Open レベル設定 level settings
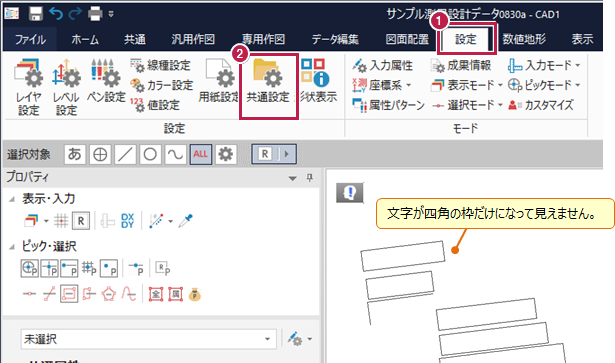Screen dimensions: 615x363 pos(66,87)
